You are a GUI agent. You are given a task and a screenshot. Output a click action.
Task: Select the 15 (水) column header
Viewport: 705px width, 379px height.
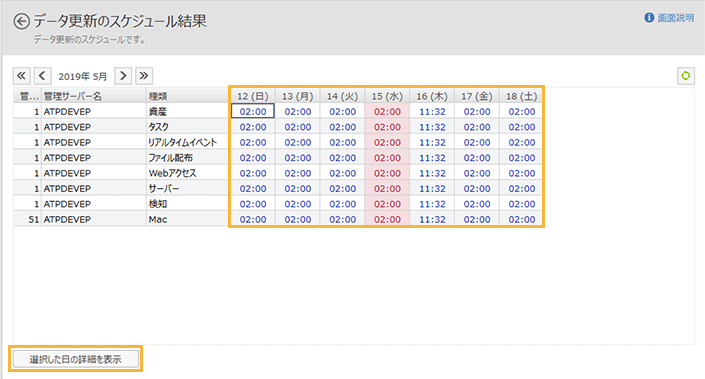[387, 96]
